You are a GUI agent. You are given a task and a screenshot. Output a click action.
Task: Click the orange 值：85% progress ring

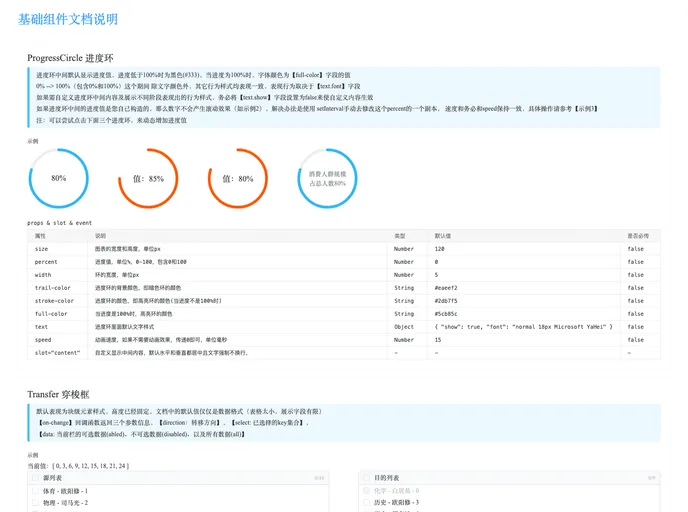(x=148, y=178)
